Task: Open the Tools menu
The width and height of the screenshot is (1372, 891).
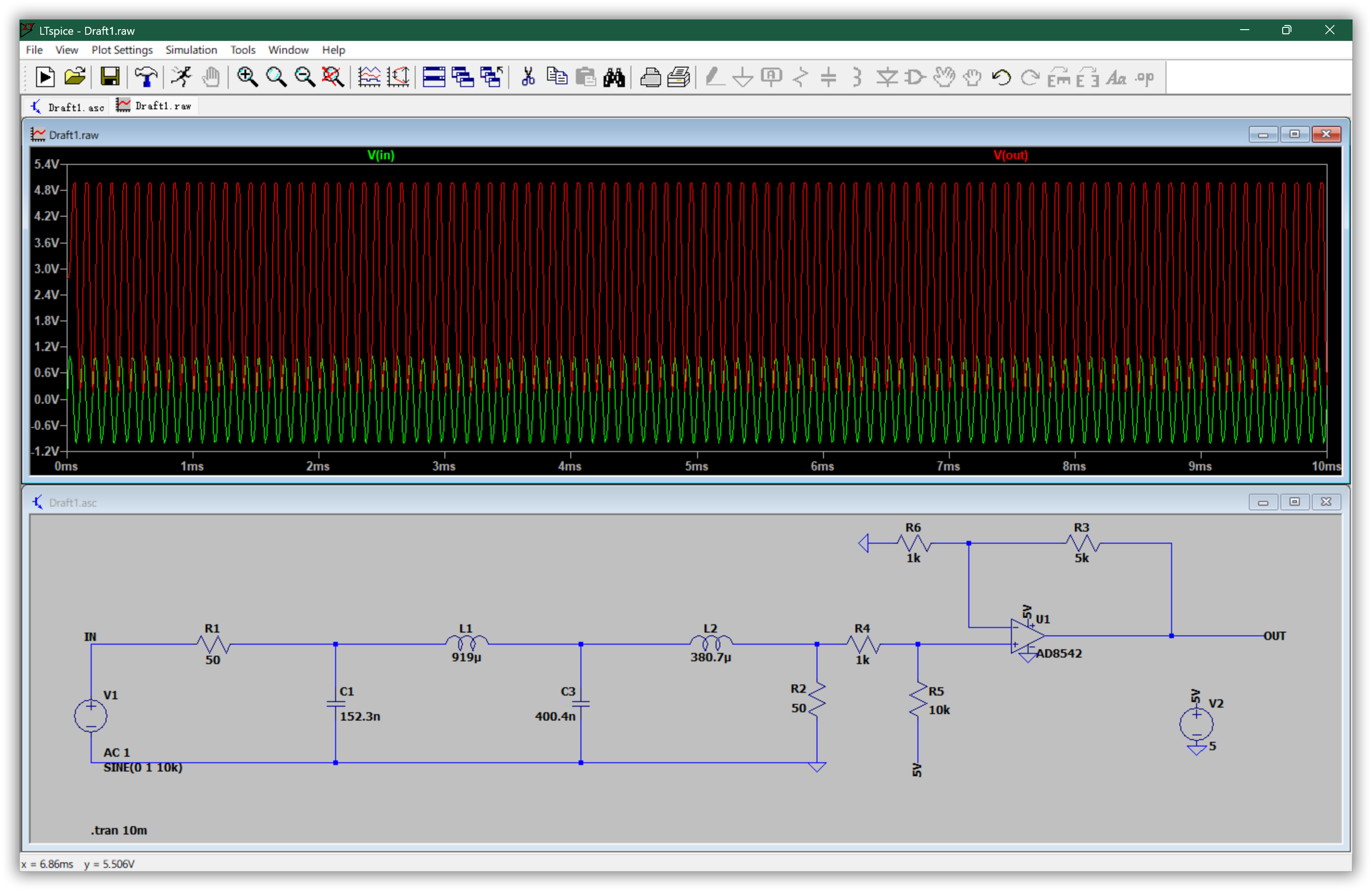Action: tap(243, 50)
